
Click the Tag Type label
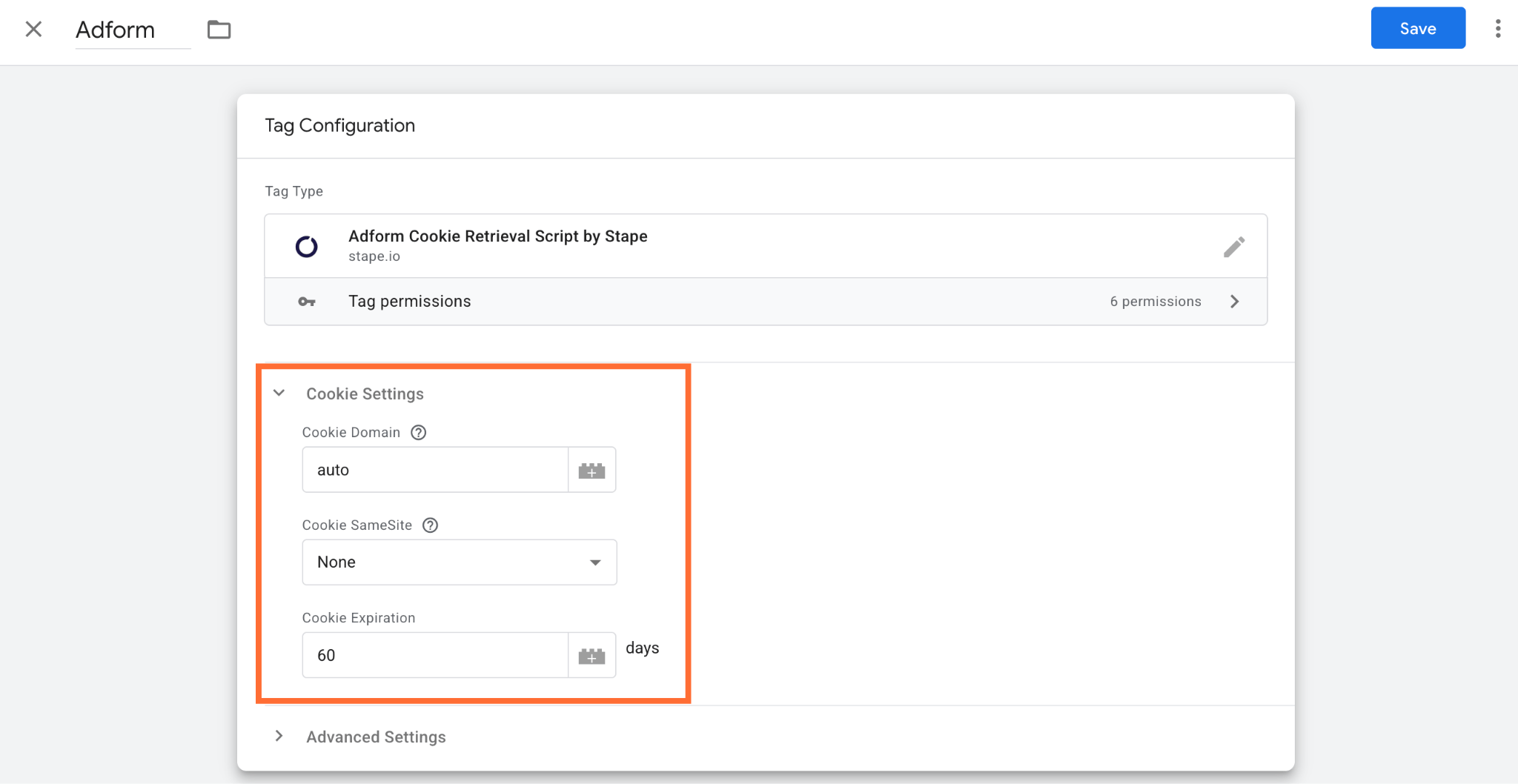tap(294, 191)
